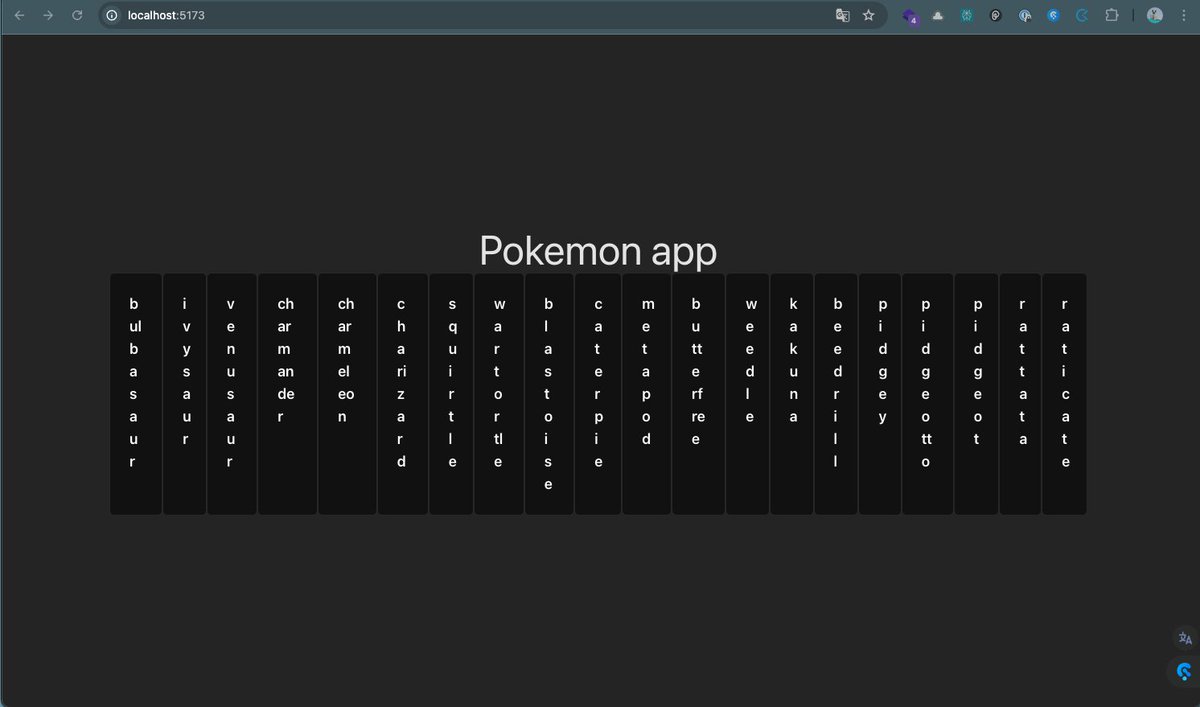Click the floating blue circle button on the page

tap(1185, 672)
